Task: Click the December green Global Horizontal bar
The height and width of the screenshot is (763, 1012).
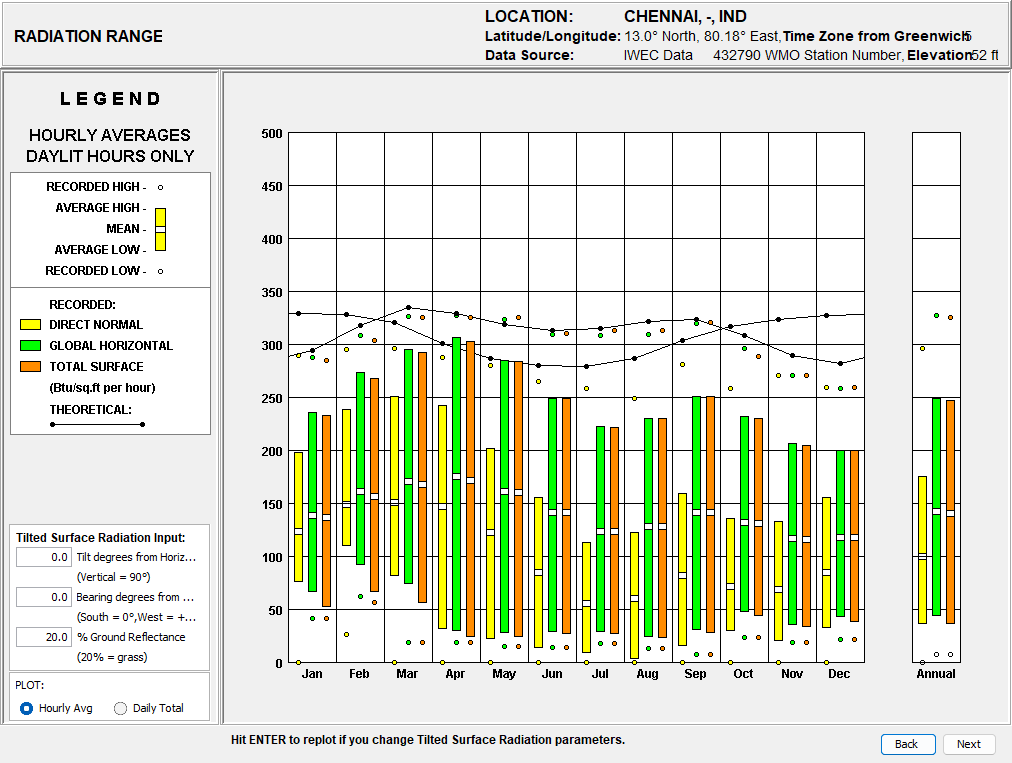Action: [x=840, y=533]
